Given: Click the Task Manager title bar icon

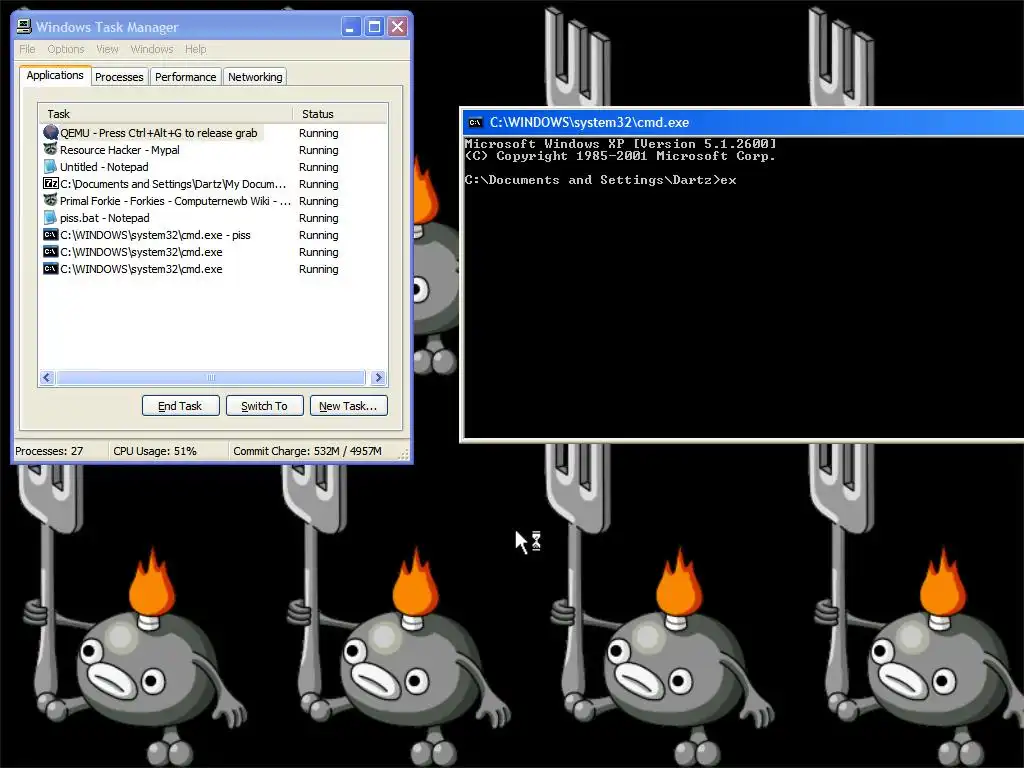Looking at the screenshot, I should click(x=24, y=27).
